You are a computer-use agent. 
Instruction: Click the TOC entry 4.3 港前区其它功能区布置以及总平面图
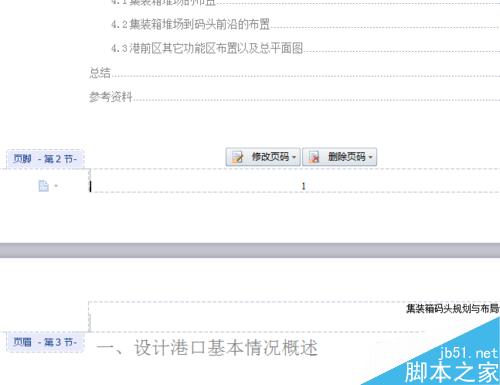coord(207,49)
